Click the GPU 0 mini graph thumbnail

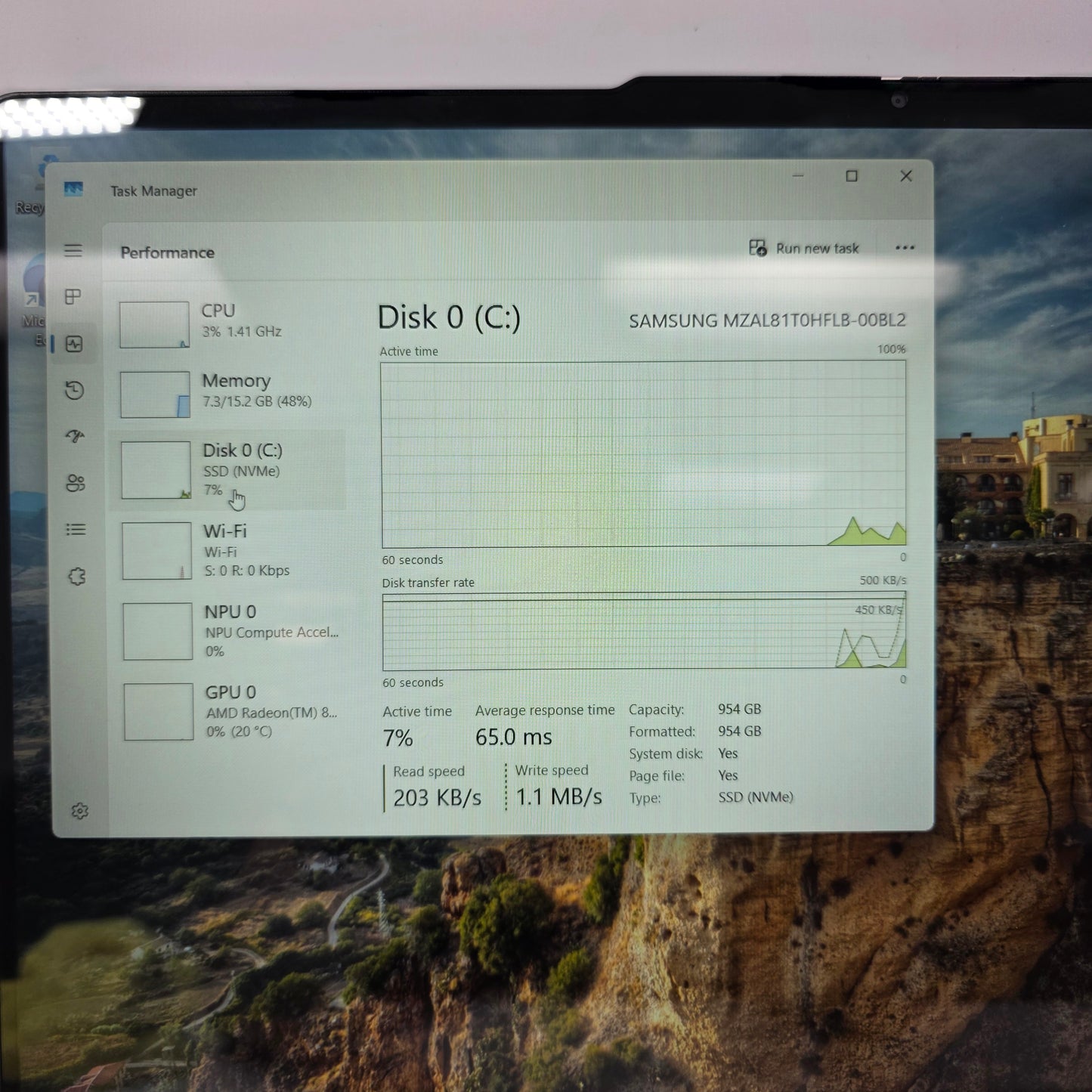coord(159,712)
